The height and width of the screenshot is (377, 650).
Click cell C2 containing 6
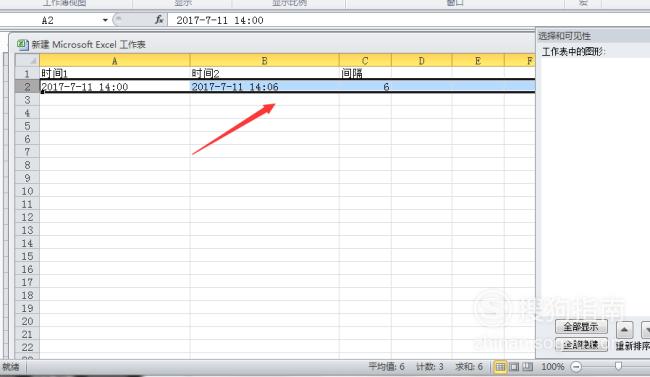click(365, 86)
